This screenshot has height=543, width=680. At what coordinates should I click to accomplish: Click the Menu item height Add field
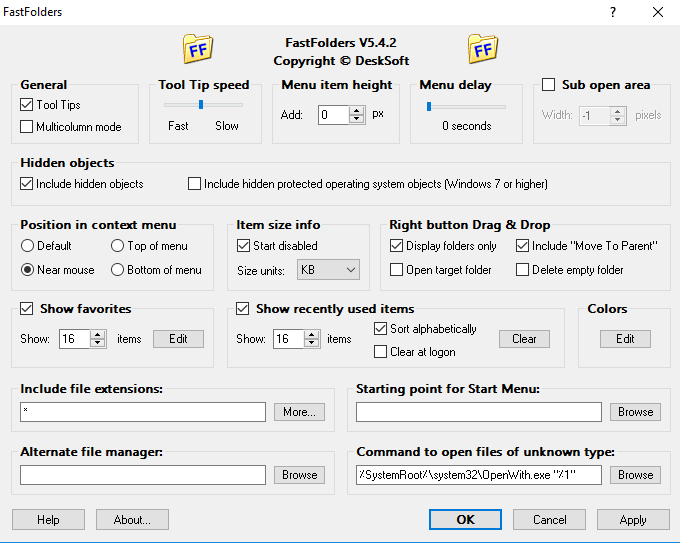click(x=333, y=115)
